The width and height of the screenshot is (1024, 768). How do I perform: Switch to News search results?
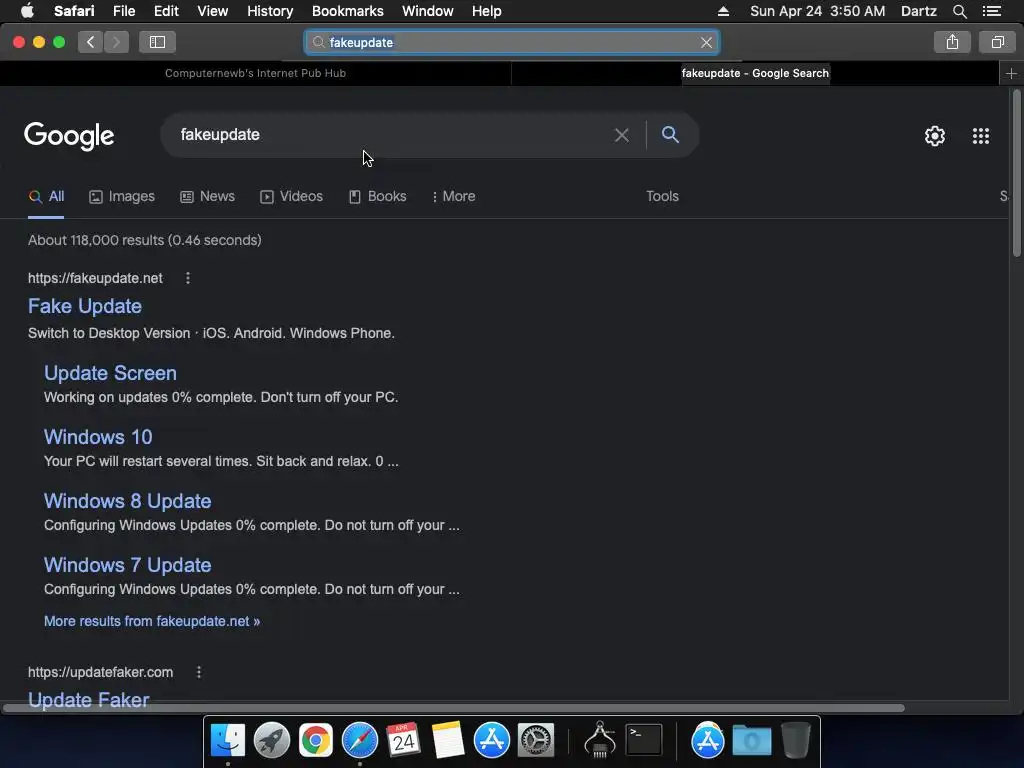pyautogui.click(x=208, y=197)
